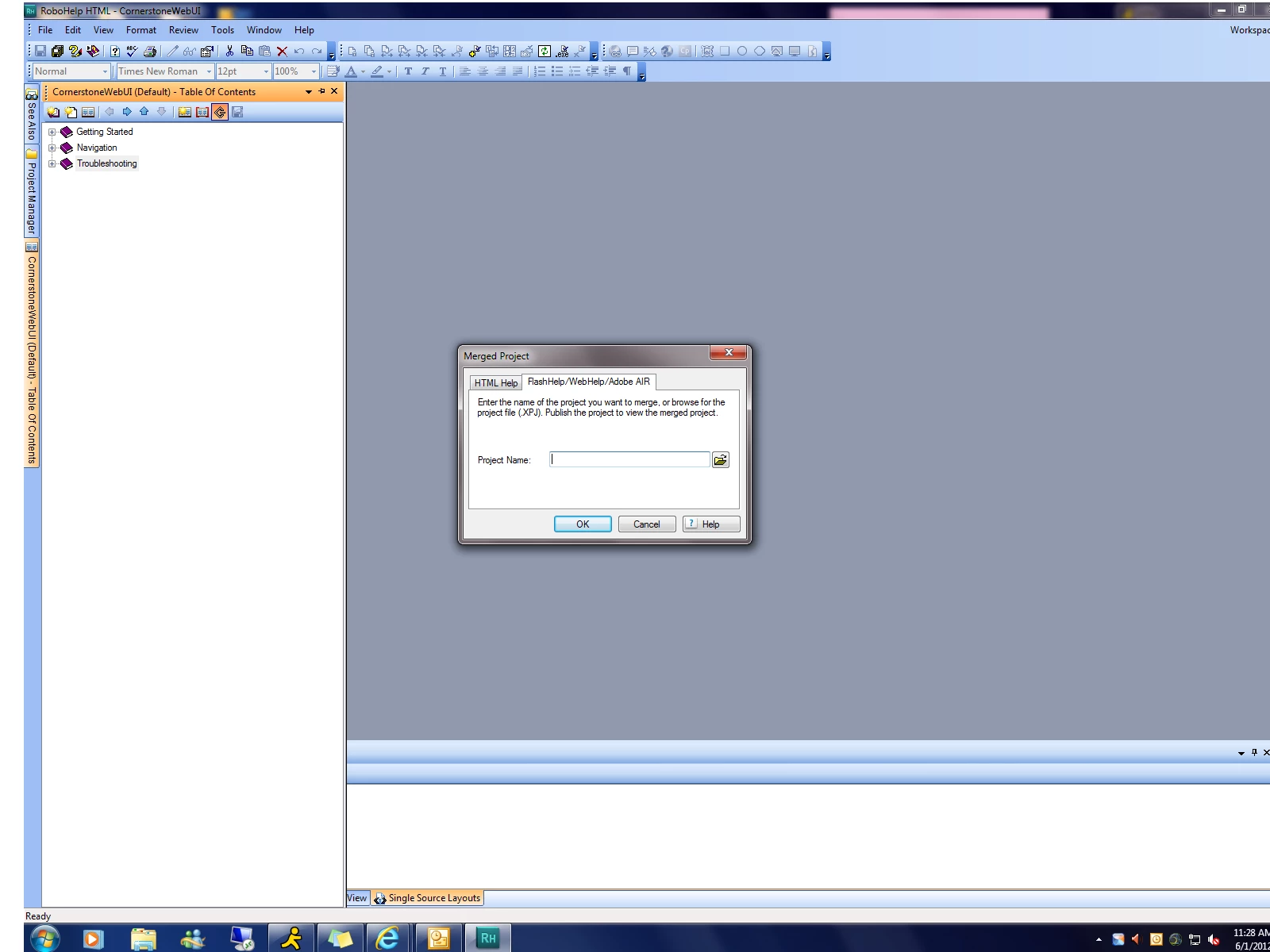Click the rectangle shape icon
The height and width of the screenshot is (952, 1270).
[x=725, y=52]
